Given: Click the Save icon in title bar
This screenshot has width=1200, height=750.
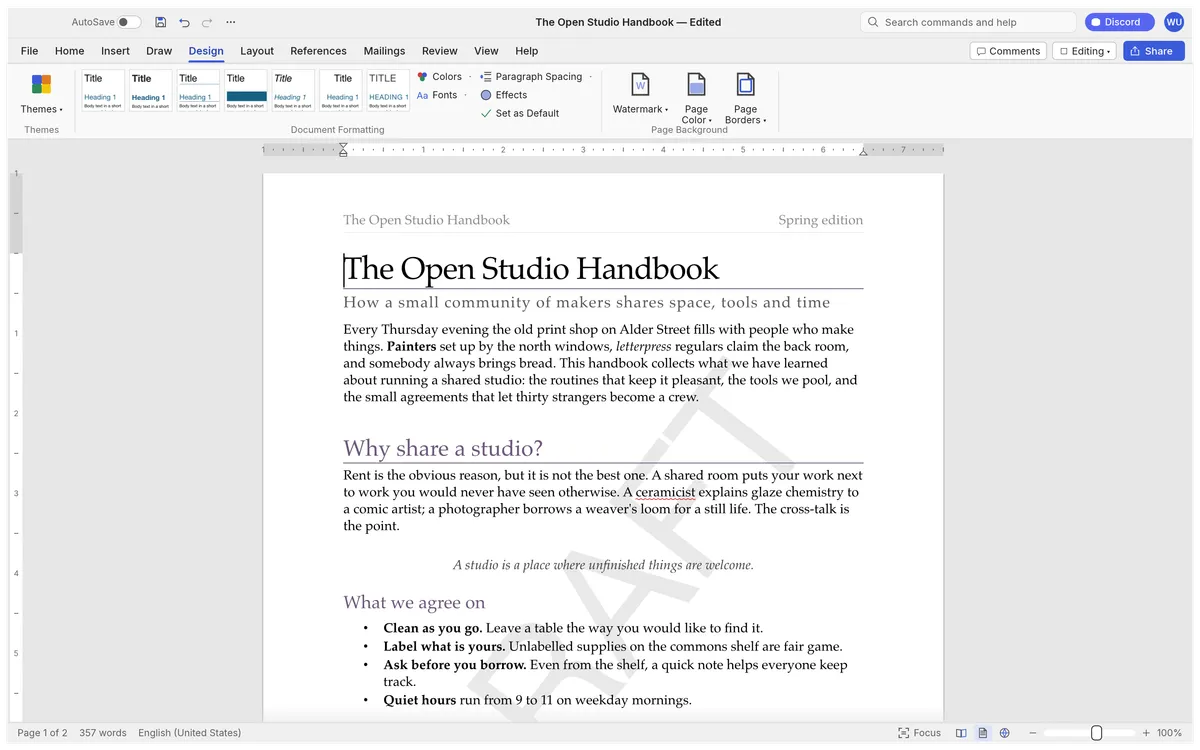Looking at the screenshot, I should point(161,22).
